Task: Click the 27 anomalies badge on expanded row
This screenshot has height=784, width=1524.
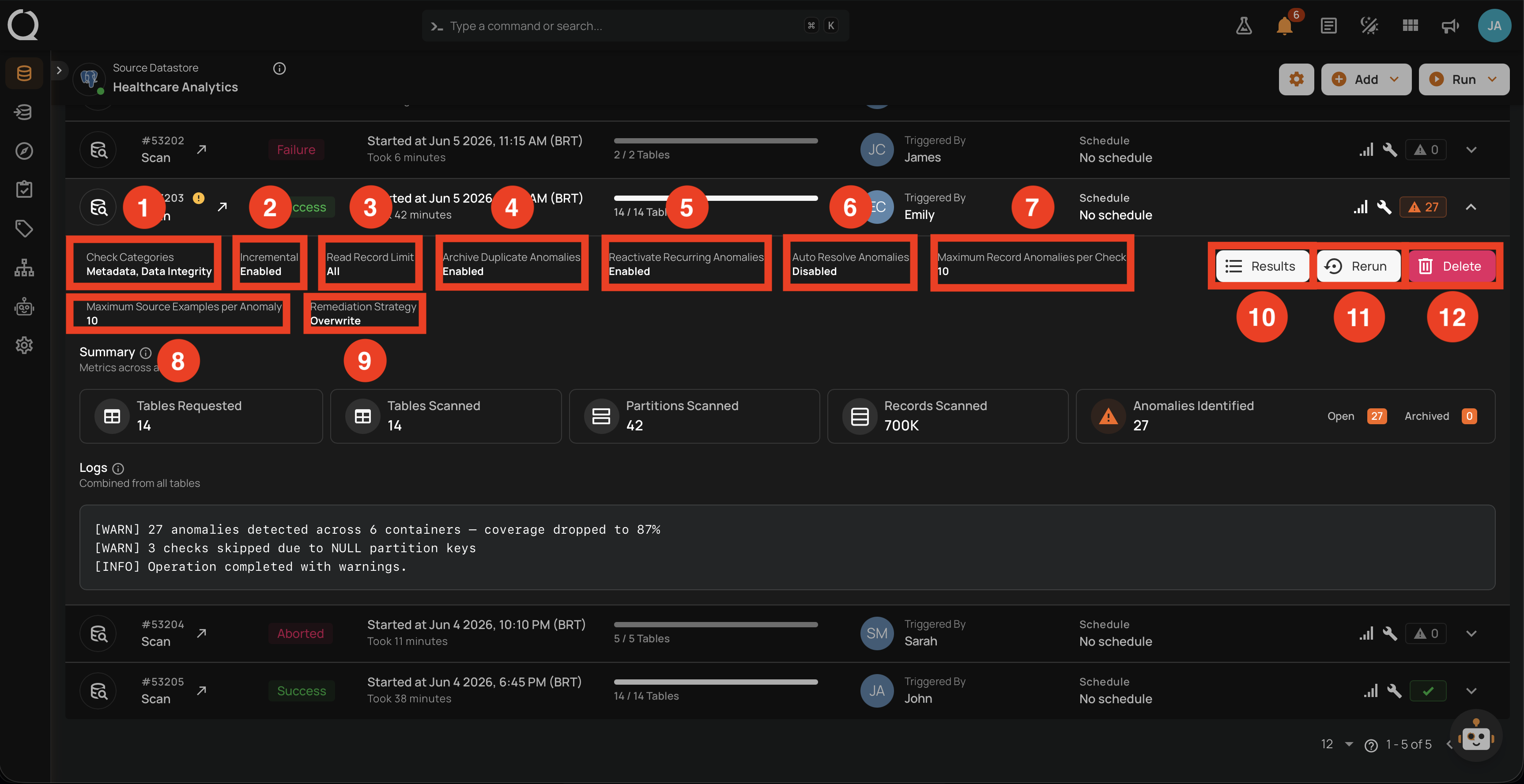Action: point(1423,207)
